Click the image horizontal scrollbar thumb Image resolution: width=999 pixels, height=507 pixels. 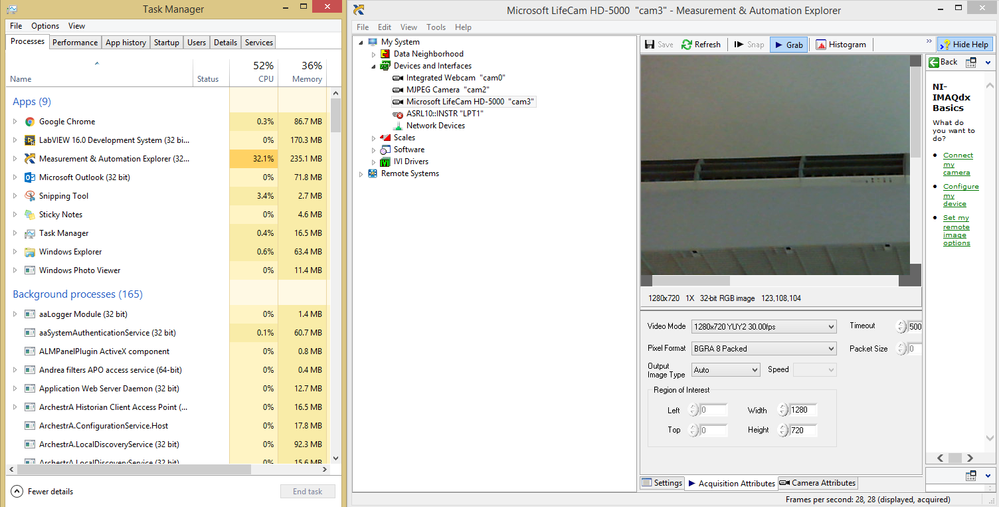(691, 281)
